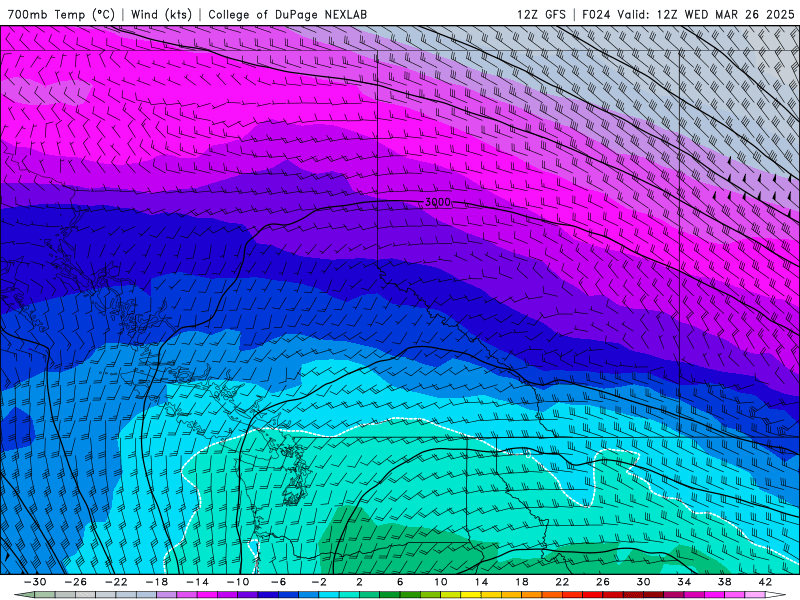
Task: Click the right arrow end of color bar
Action: [x=777, y=595]
